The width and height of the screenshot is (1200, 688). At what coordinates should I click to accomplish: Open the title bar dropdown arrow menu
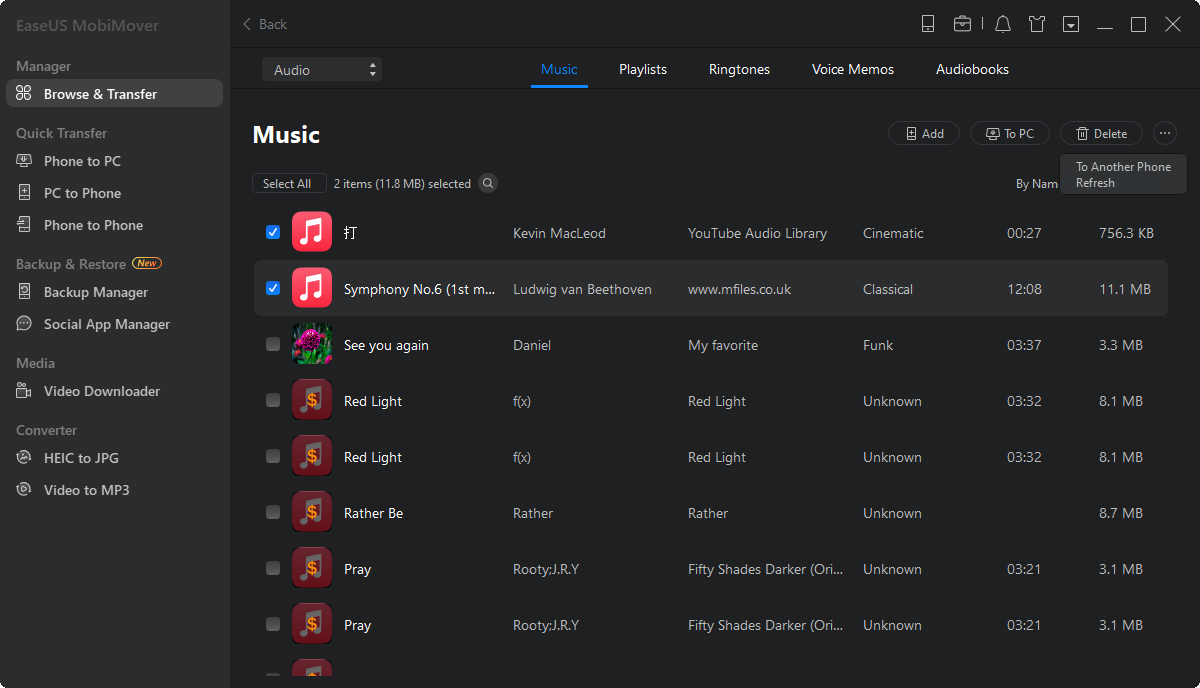coord(1071,24)
